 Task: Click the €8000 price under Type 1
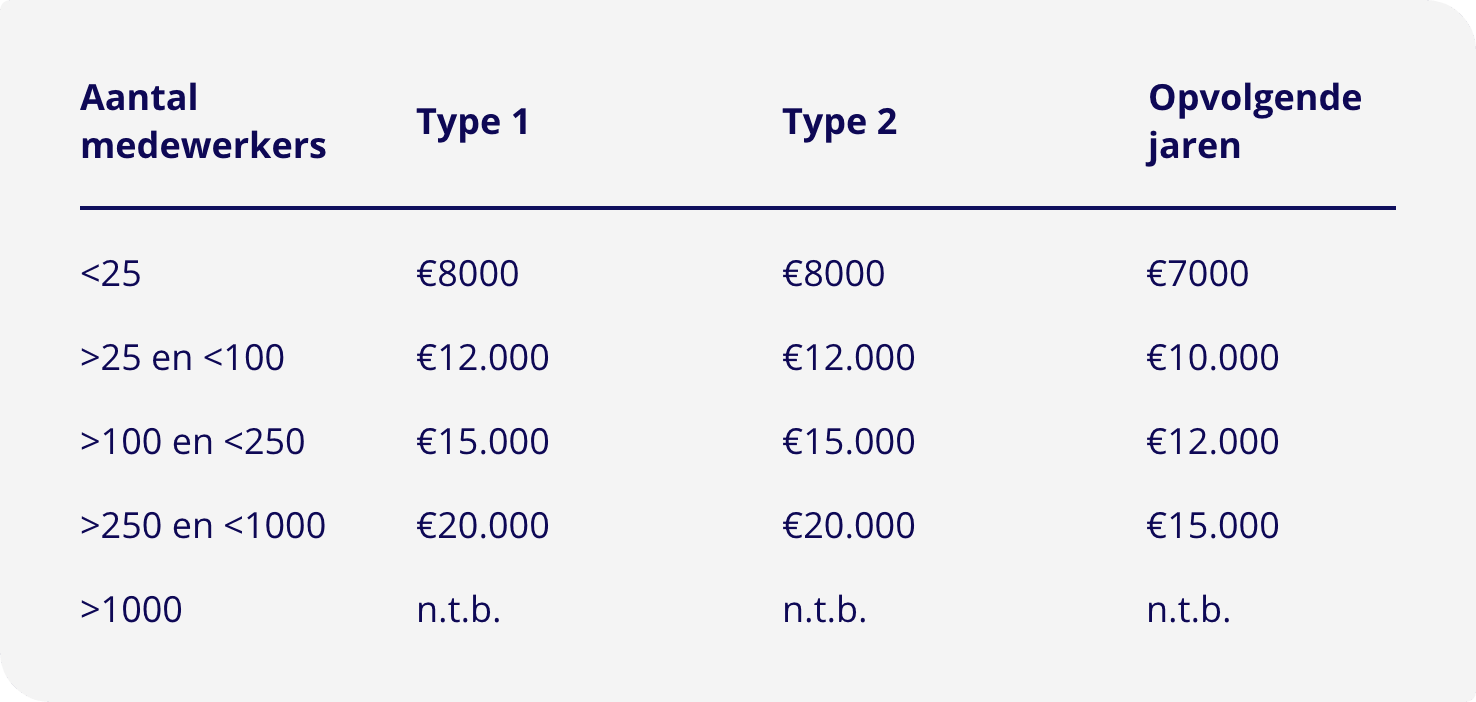(x=468, y=274)
